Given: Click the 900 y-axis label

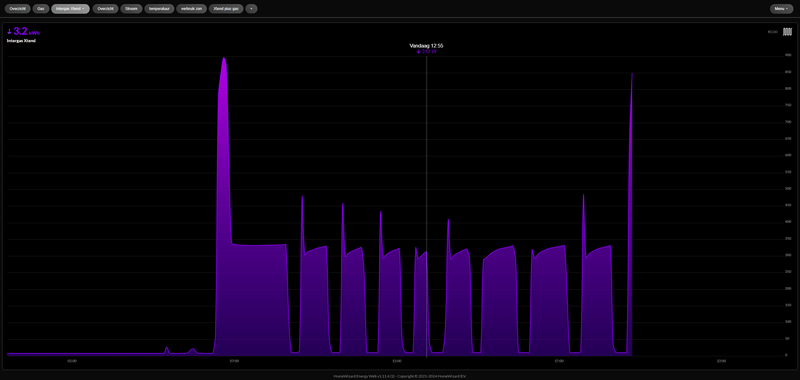Looking at the screenshot, I should [x=788, y=55].
